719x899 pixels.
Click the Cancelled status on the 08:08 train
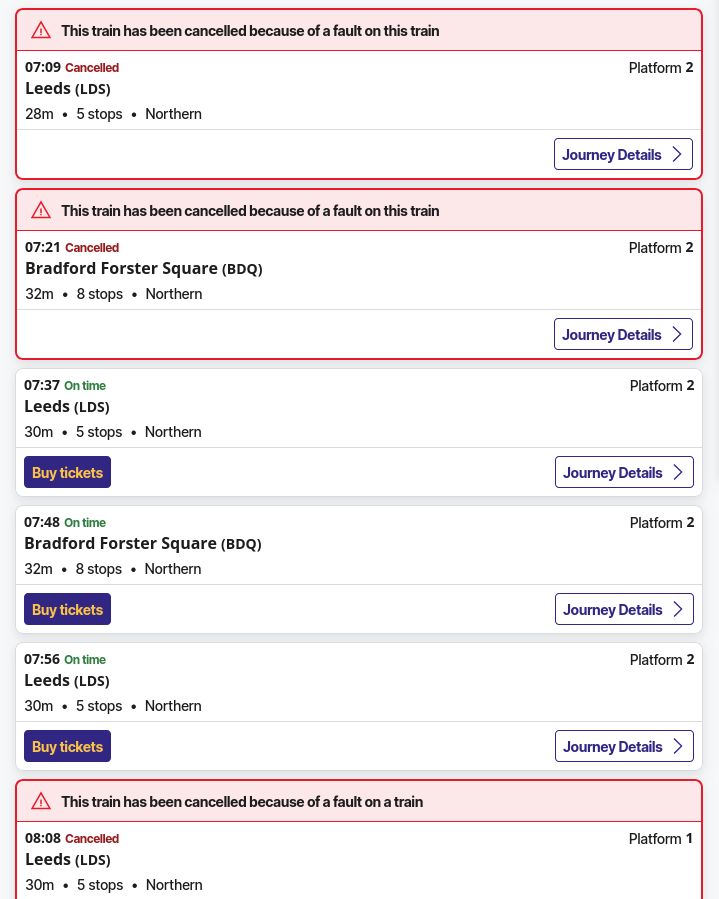point(92,838)
